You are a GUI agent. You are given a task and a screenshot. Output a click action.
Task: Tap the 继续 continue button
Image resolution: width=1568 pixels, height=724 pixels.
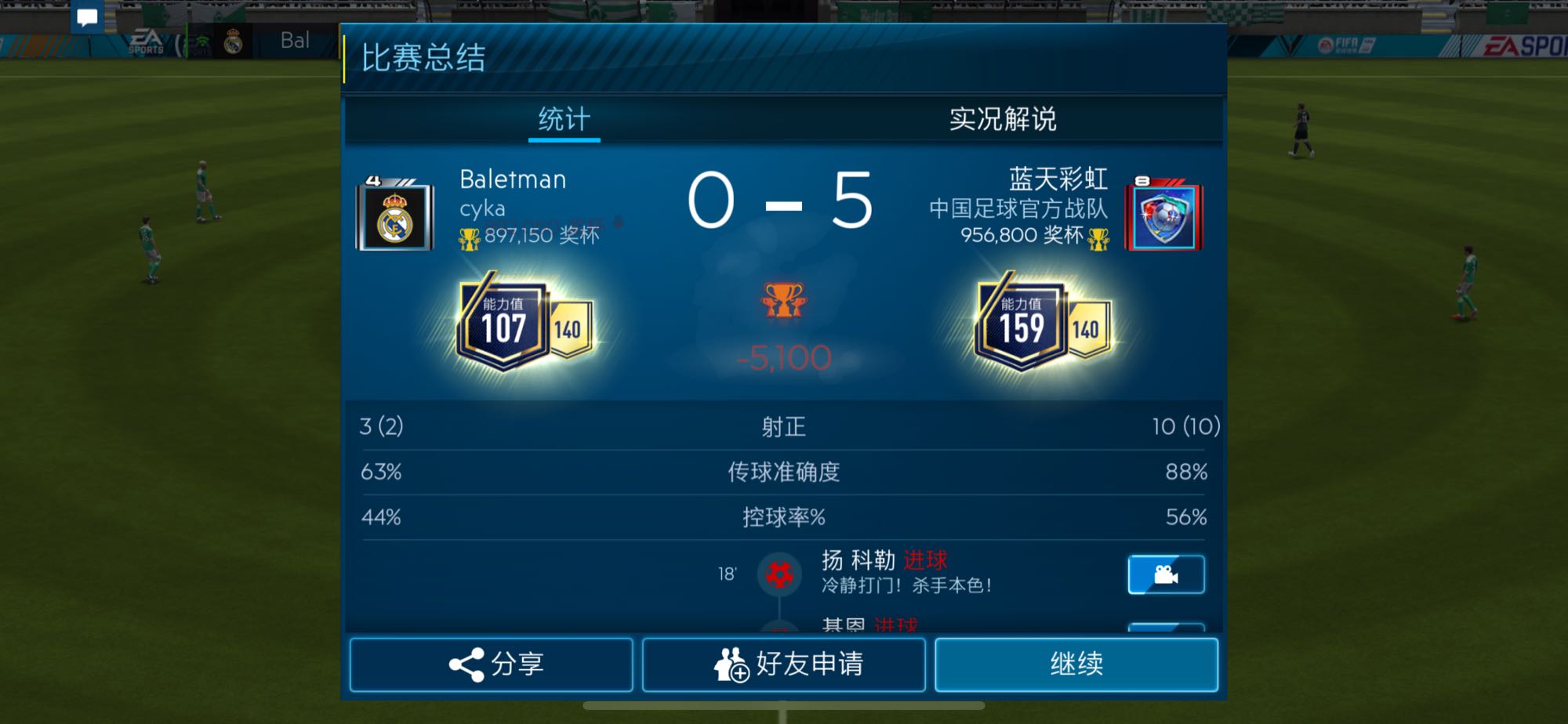pyautogui.click(x=1076, y=664)
